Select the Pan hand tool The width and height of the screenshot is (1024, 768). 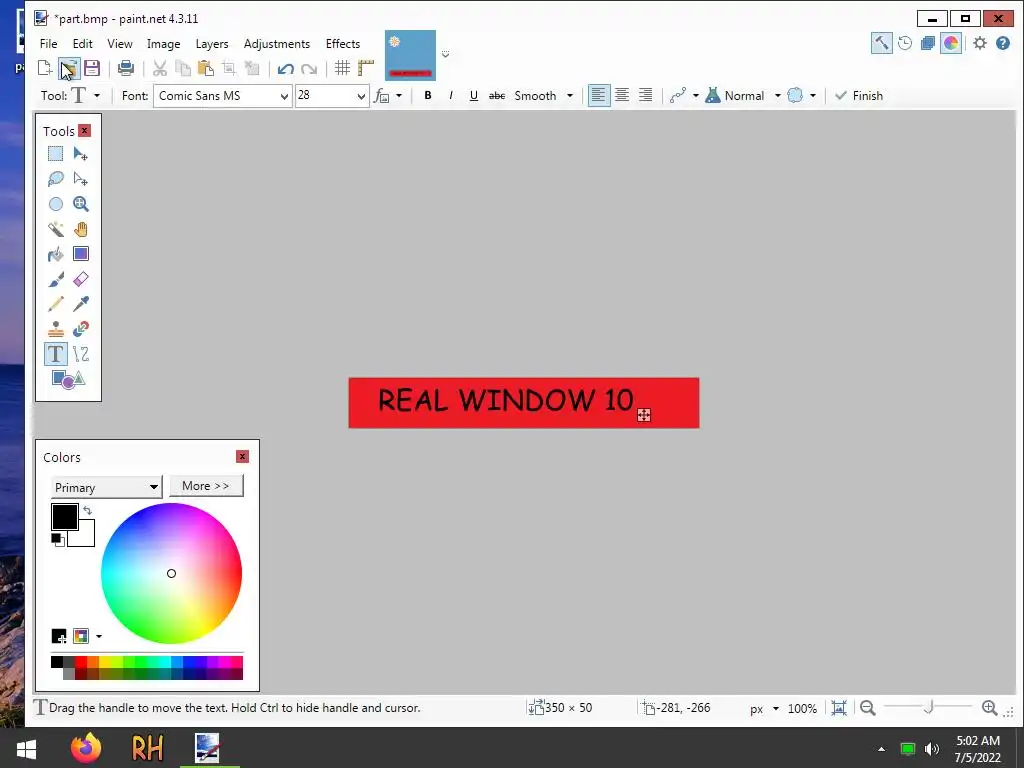80,229
